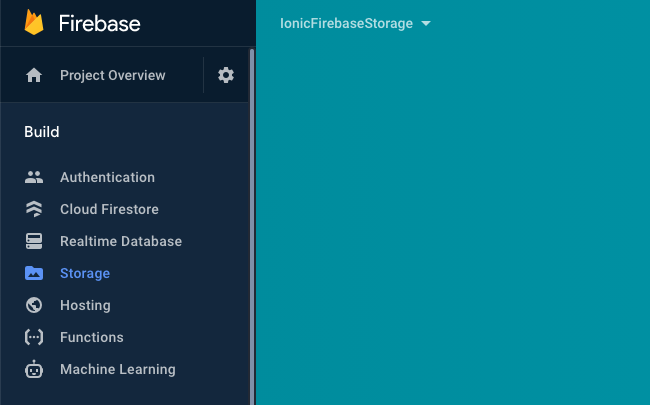Click the Hosting globe icon
The image size is (650, 405).
(x=34, y=306)
